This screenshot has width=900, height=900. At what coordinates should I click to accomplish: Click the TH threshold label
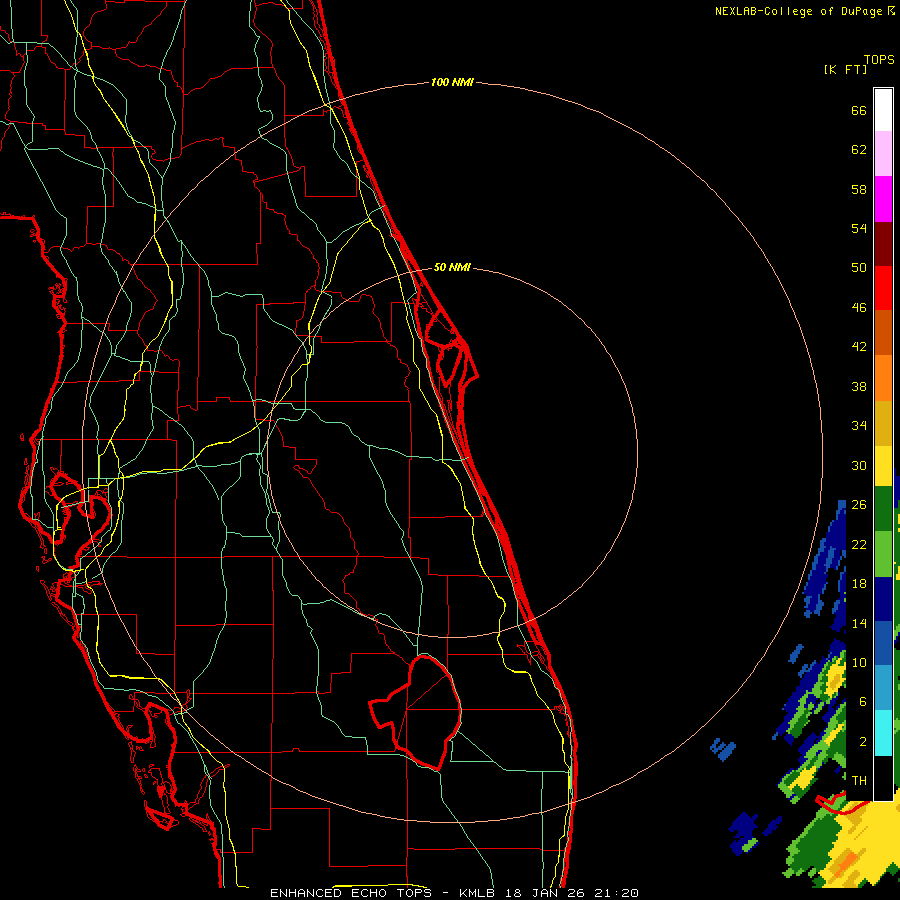[859, 780]
